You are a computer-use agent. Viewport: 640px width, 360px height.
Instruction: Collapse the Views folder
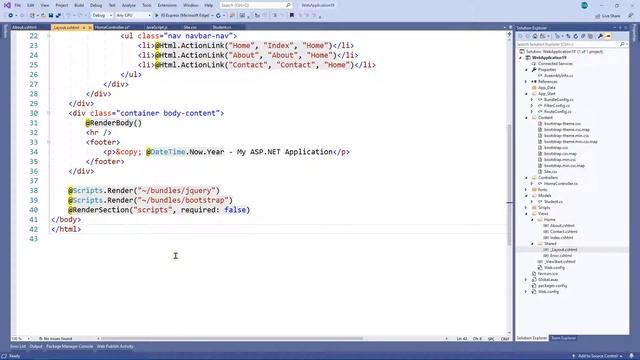tap(526, 213)
